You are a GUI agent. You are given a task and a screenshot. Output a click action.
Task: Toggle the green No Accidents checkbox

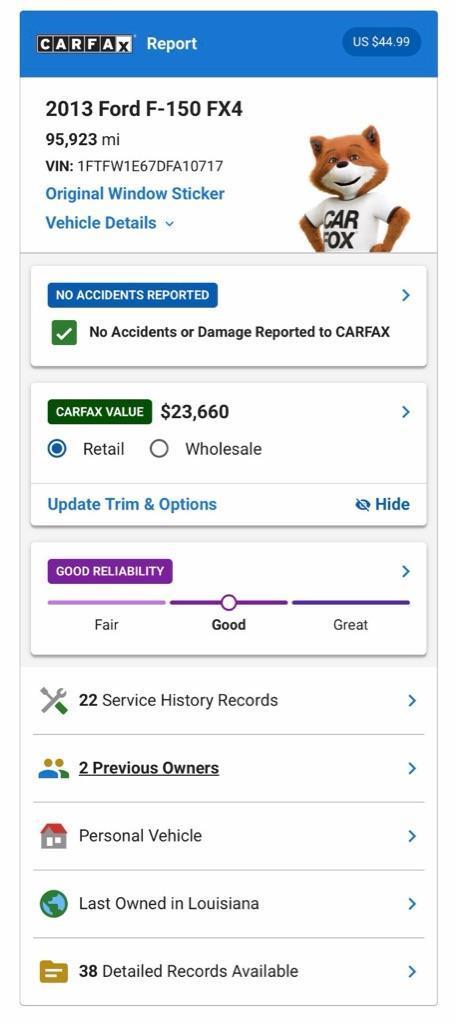tap(64, 332)
